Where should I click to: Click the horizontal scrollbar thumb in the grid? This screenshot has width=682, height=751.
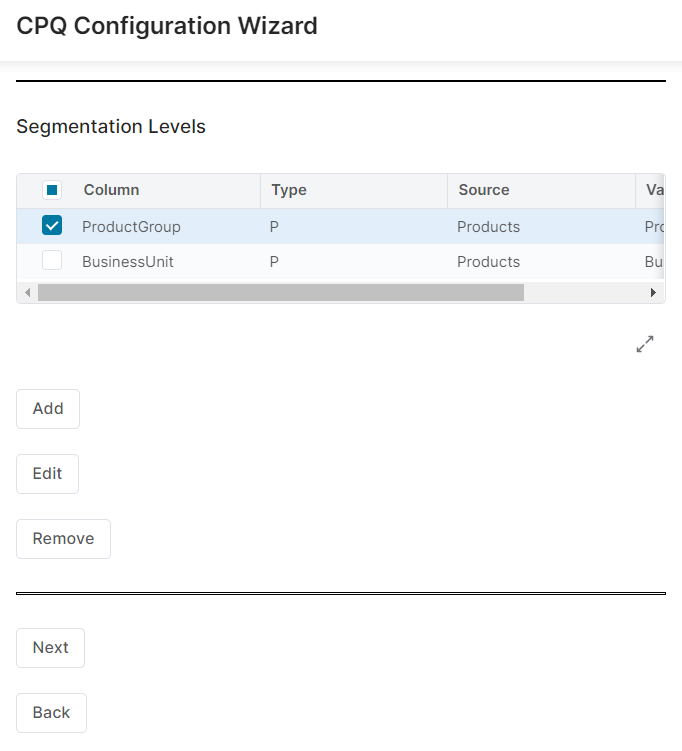click(x=280, y=293)
